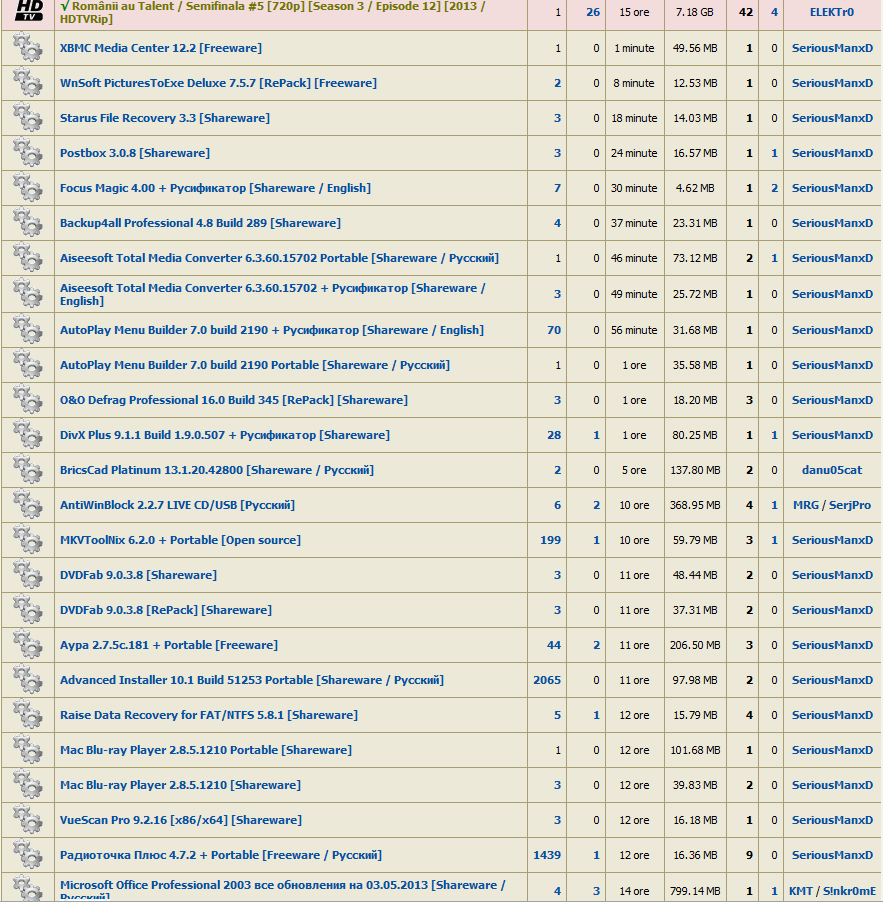Open Postbox 3.0.8 [Shareware] link
The height and width of the screenshot is (902, 883).
135,154
